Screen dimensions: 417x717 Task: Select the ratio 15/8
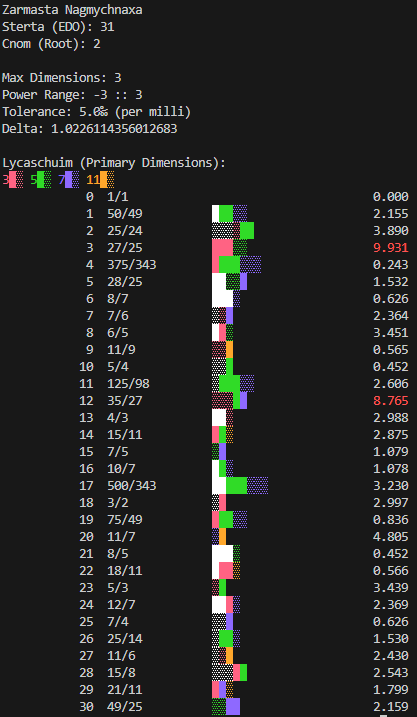(x=121, y=673)
